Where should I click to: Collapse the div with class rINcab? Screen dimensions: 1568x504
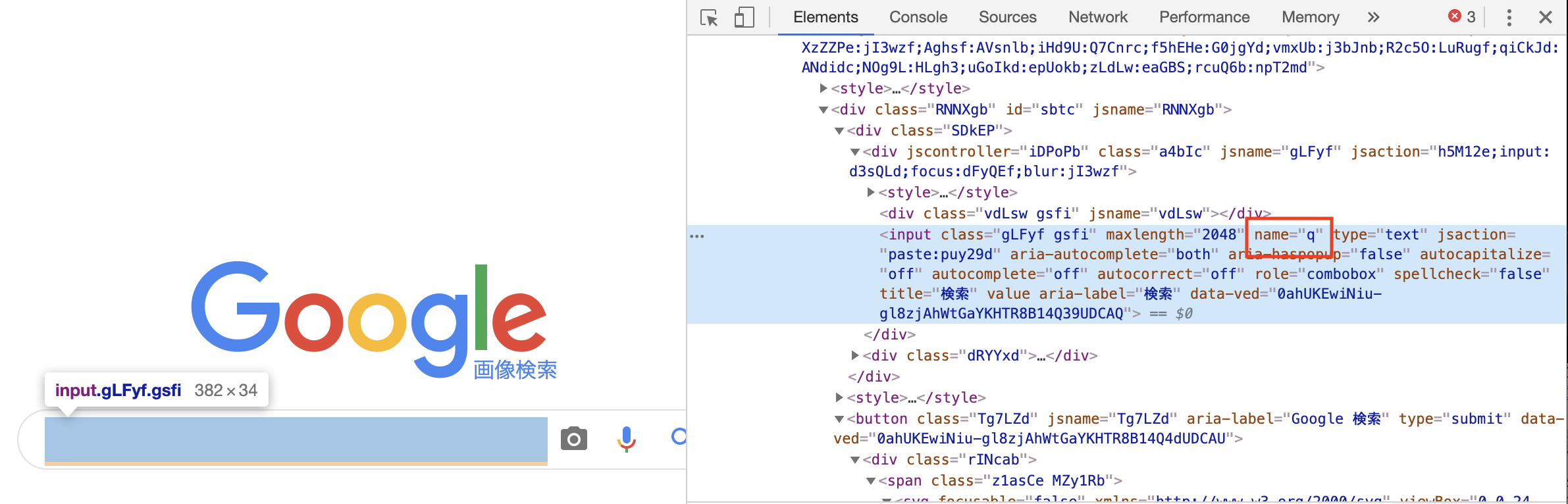tap(855, 460)
